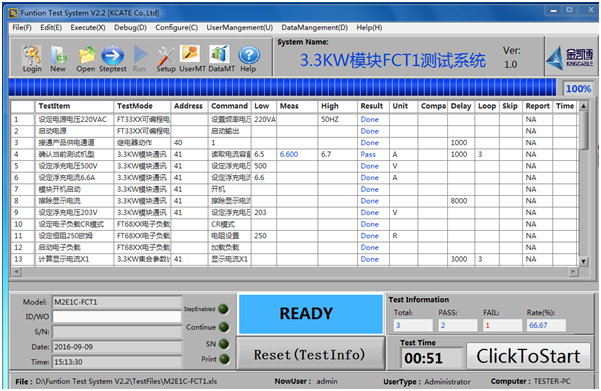The height and width of the screenshot is (391, 601).
Task: Select row number 13
Action: tap(18, 259)
